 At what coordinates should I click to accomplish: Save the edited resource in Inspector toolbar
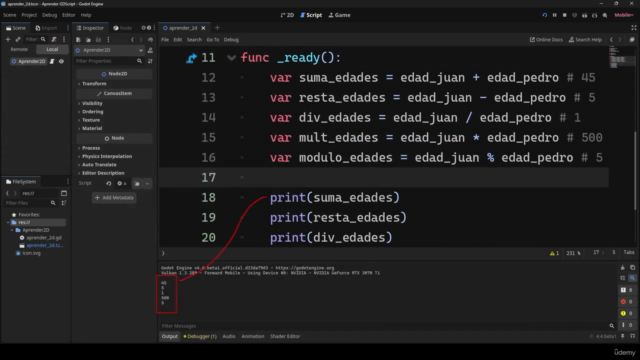(x=98, y=40)
